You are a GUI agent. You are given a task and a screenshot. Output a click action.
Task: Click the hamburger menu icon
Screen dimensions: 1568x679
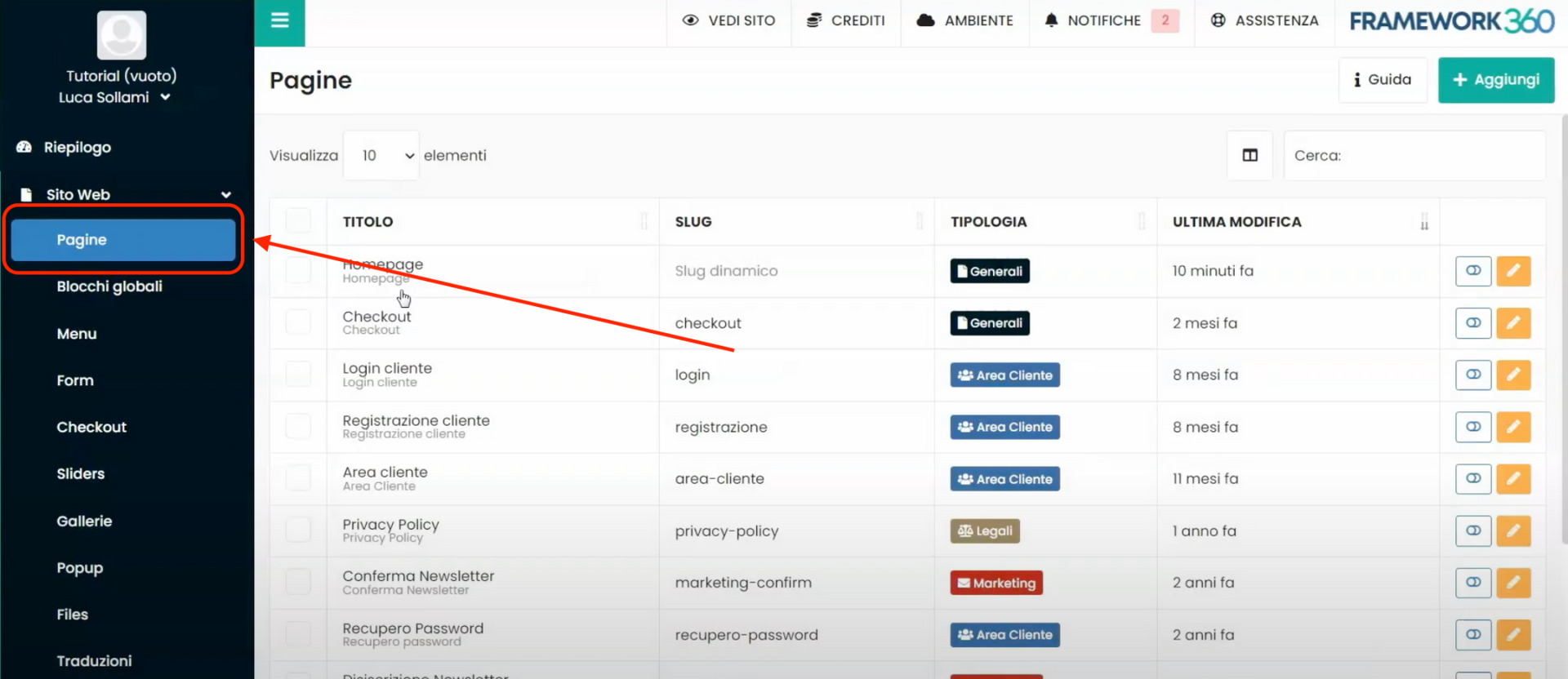click(279, 21)
